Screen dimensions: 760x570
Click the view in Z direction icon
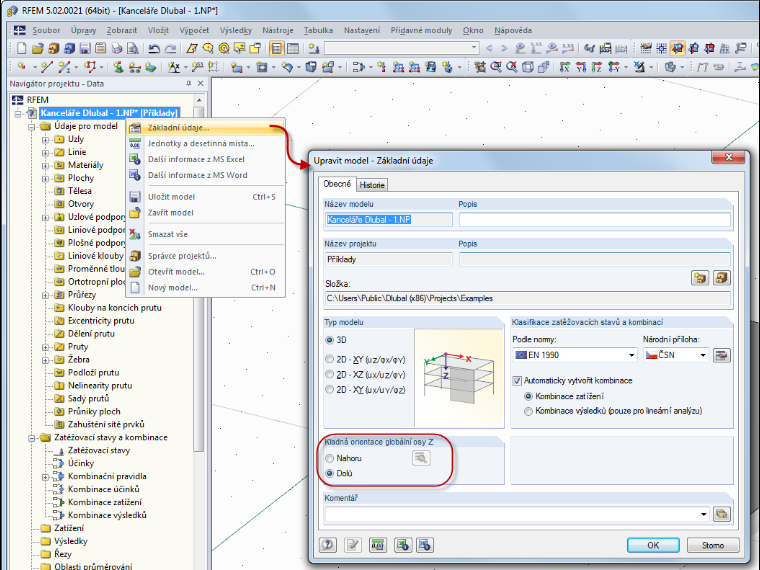(x=597, y=67)
